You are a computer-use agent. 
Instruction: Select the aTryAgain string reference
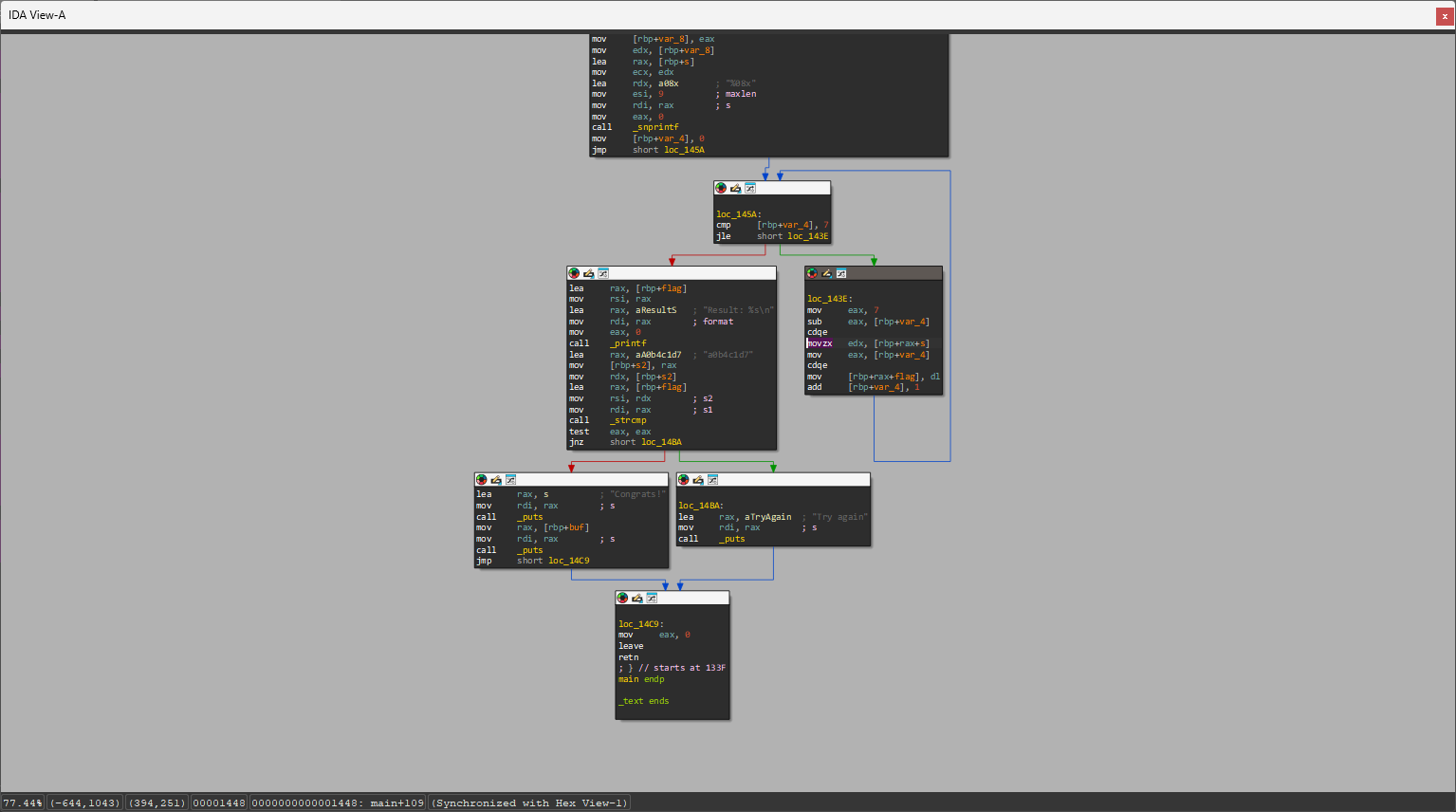pyautogui.click(x=767, y=517)
